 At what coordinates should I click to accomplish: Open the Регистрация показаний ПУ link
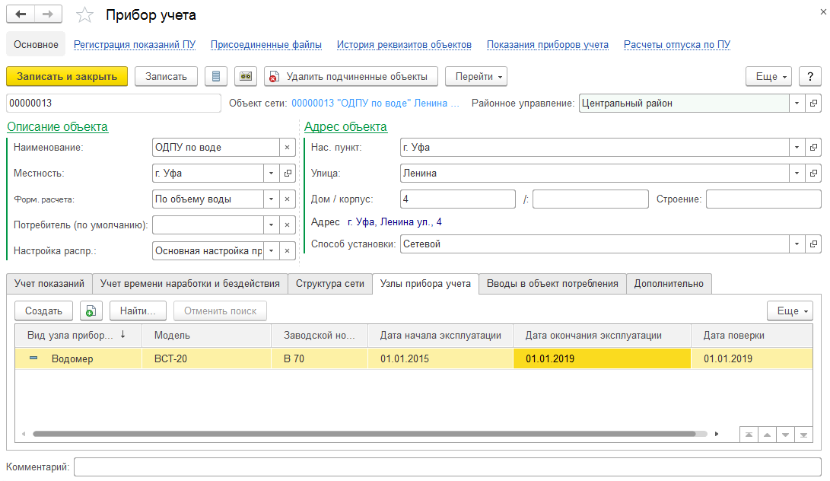pyautogui.click(x=134, y=45)
